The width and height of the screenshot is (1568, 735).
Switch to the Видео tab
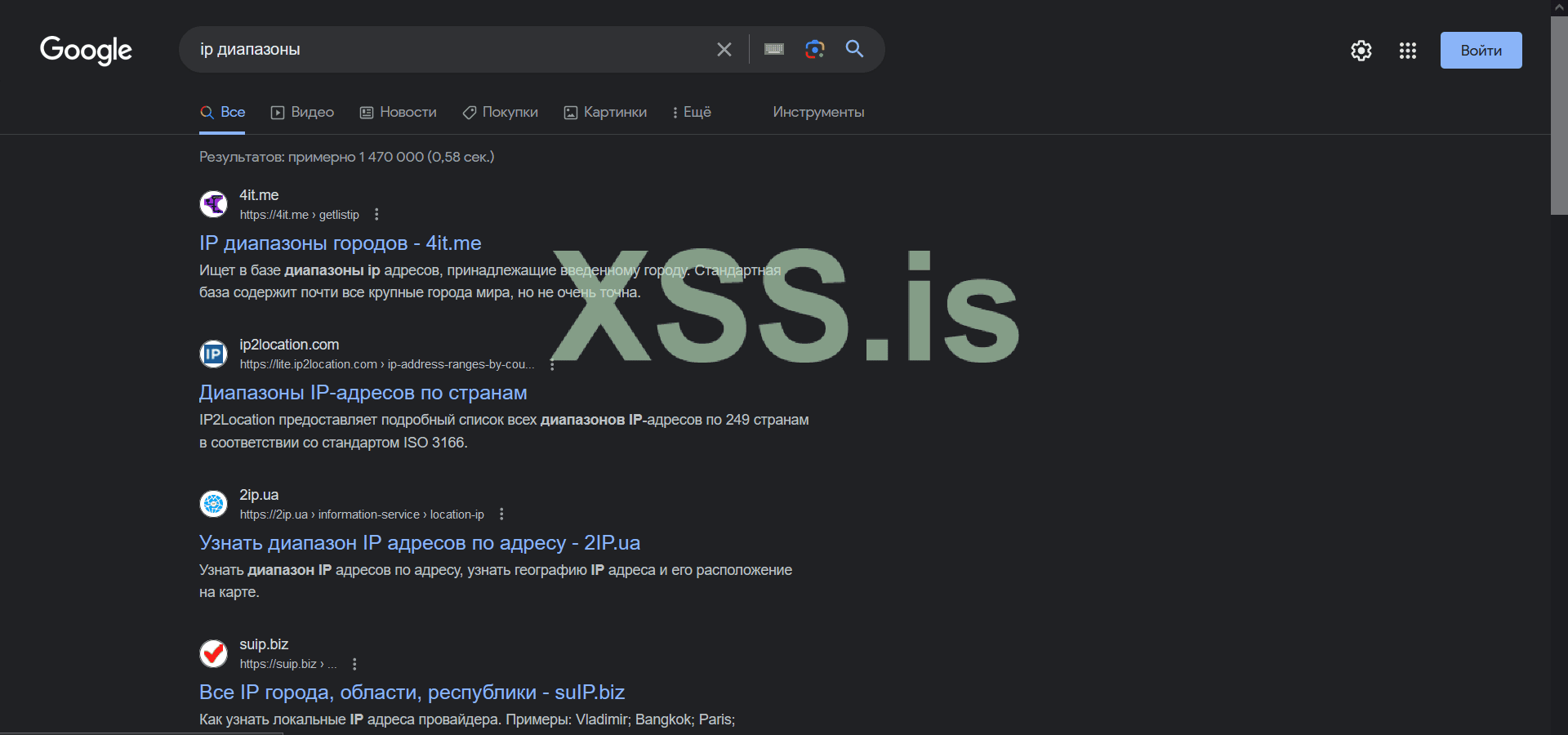coord(302,113)
